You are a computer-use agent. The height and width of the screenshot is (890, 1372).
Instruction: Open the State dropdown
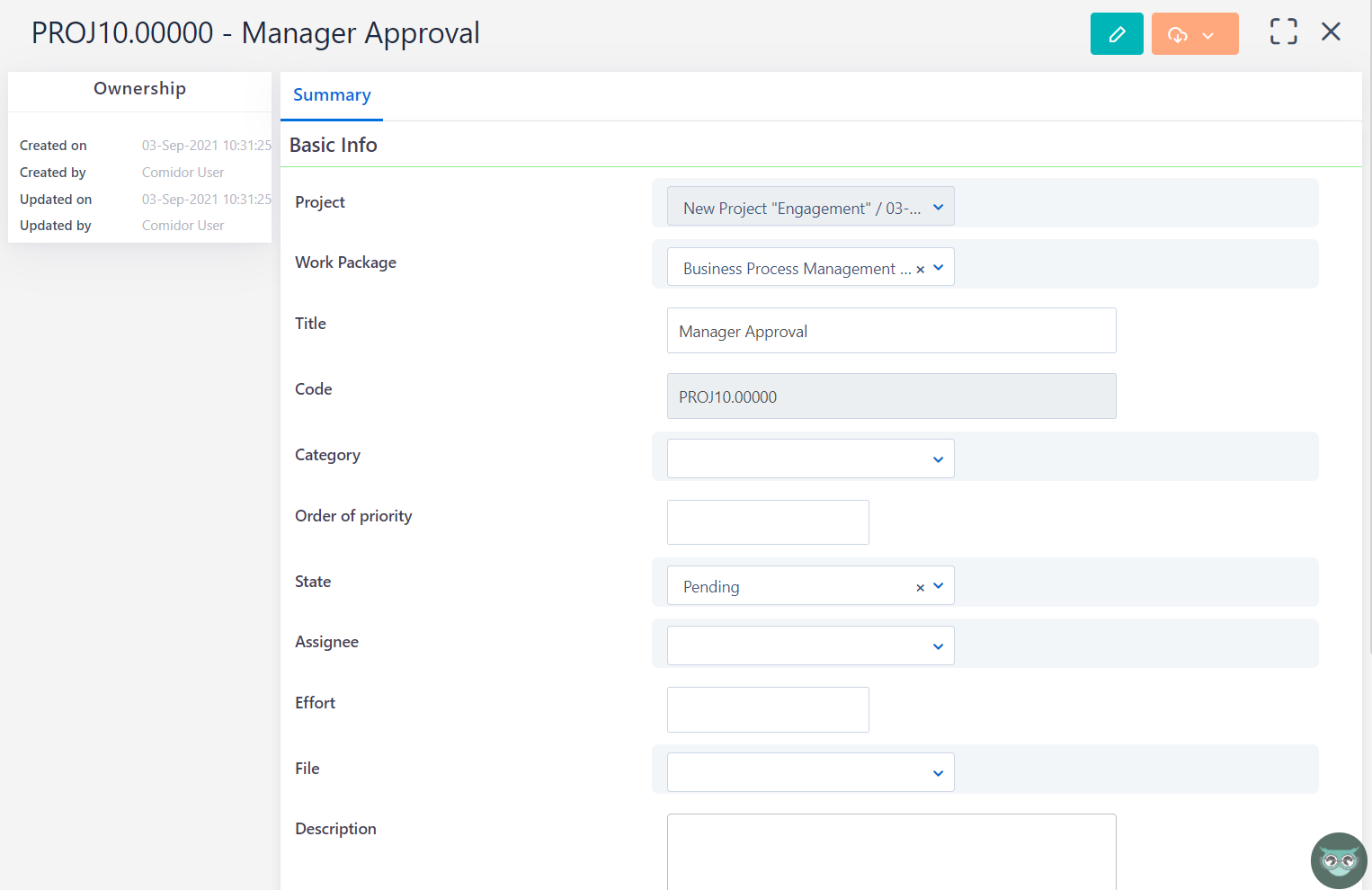click(938, 585)
